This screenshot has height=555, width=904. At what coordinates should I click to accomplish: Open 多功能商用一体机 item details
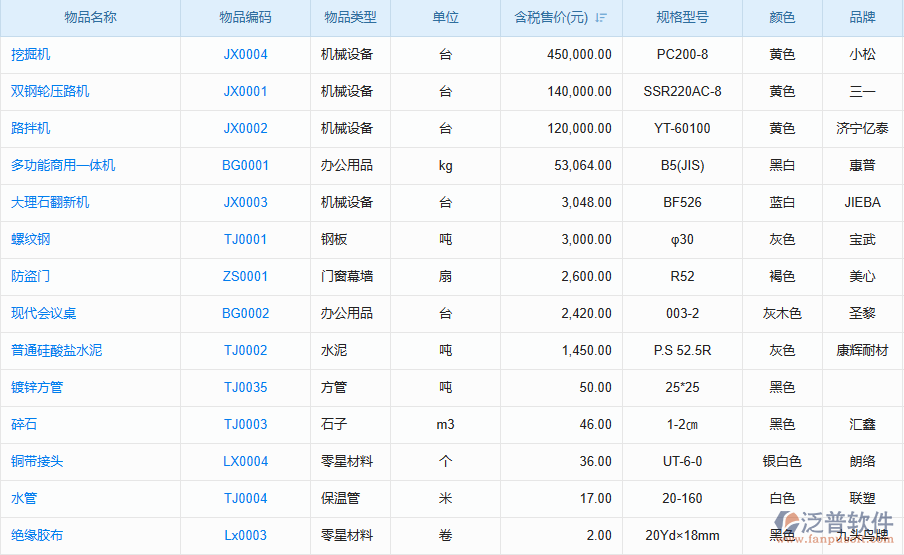pyautogui.click(x=63, y=166)
